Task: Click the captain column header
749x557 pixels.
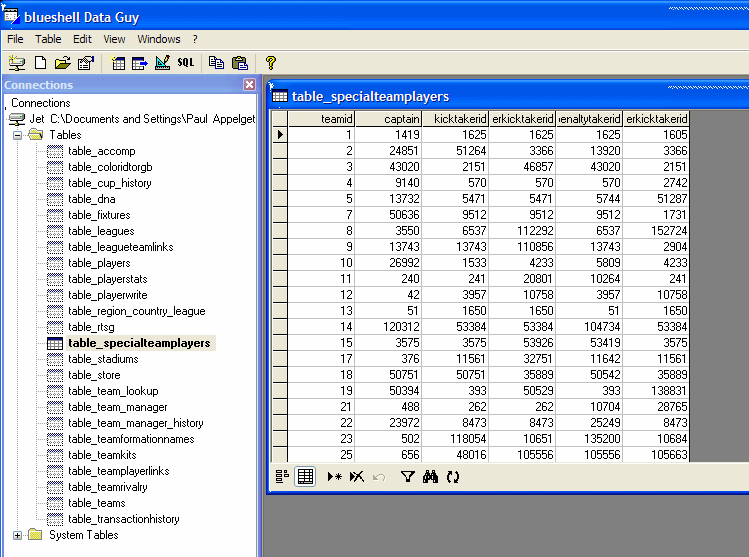Action: pyautogui.click(x=390, y=118)
